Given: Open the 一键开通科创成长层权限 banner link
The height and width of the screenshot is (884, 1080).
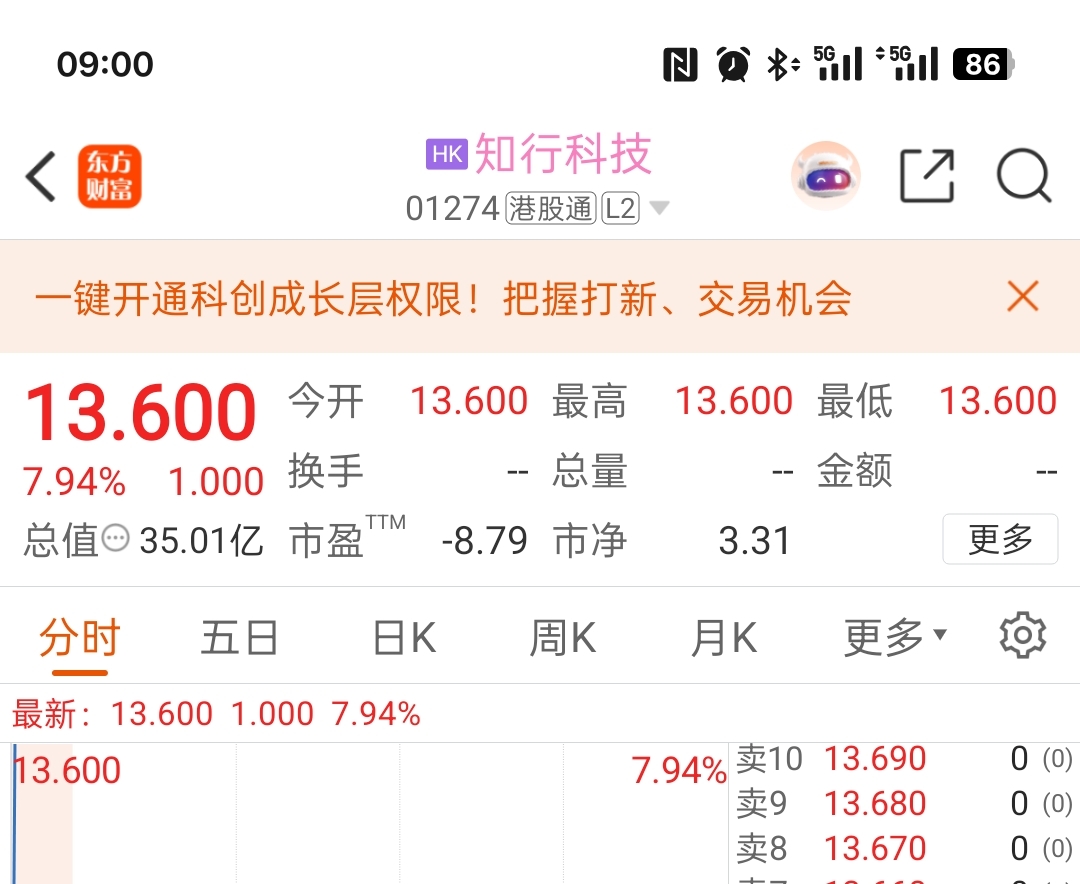Looking at the screenshot, I should 444,298.
